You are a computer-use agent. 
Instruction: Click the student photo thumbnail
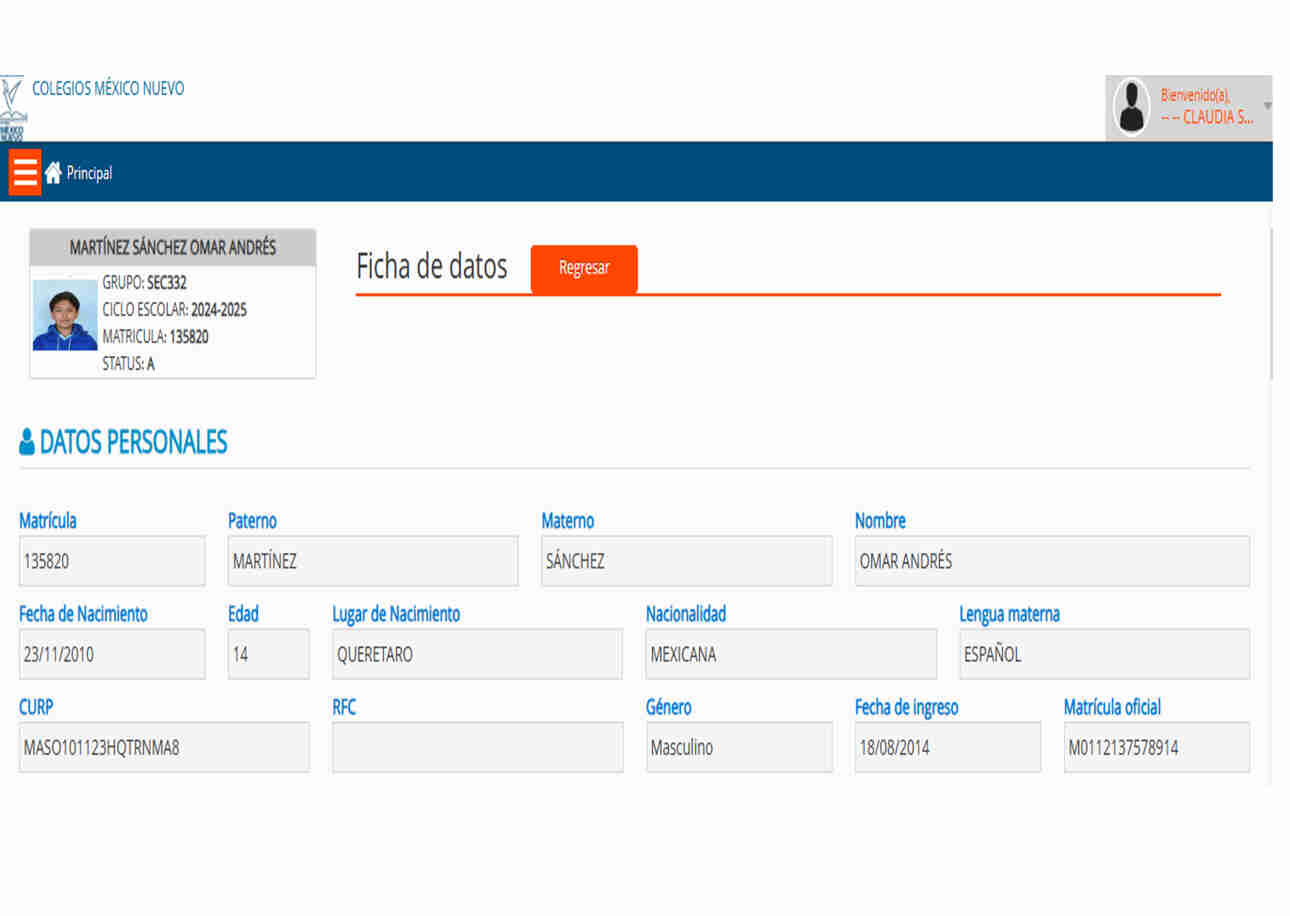(x=64, y=321)
